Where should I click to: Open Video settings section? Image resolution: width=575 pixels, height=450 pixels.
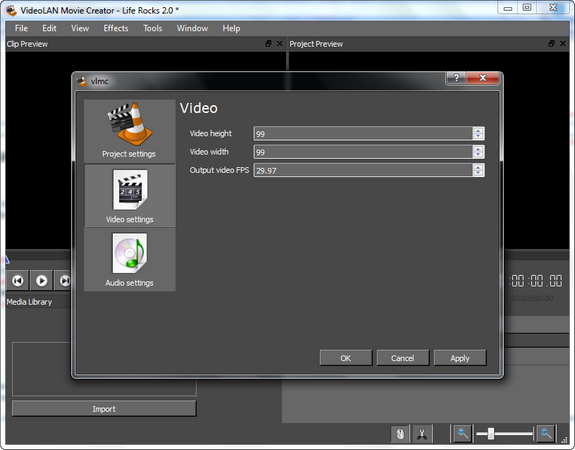[x=129, y=195]
